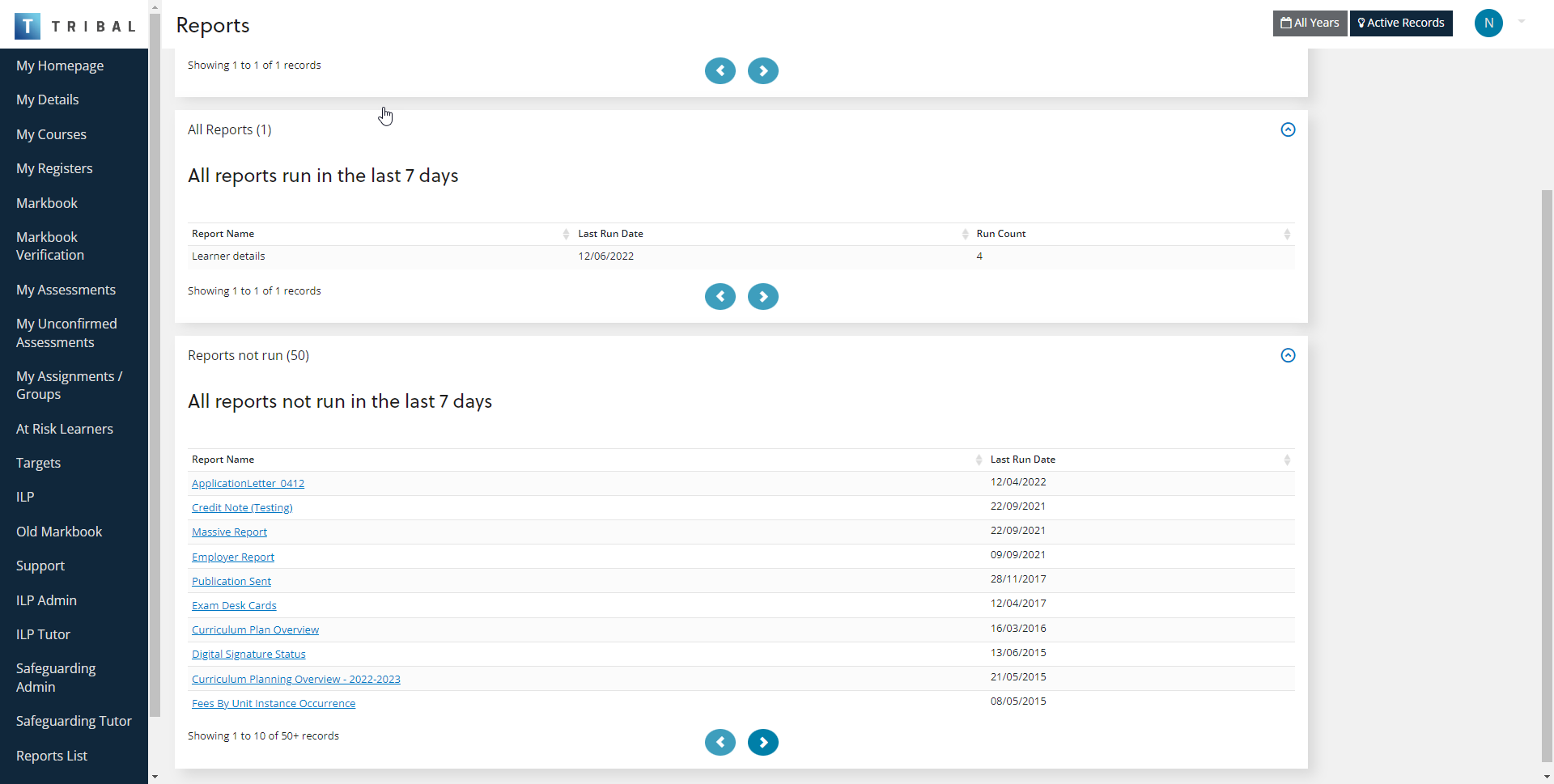Open the user avatar N menu
Viewport: 1554px width, 784px height.
tap(1488, 23)
